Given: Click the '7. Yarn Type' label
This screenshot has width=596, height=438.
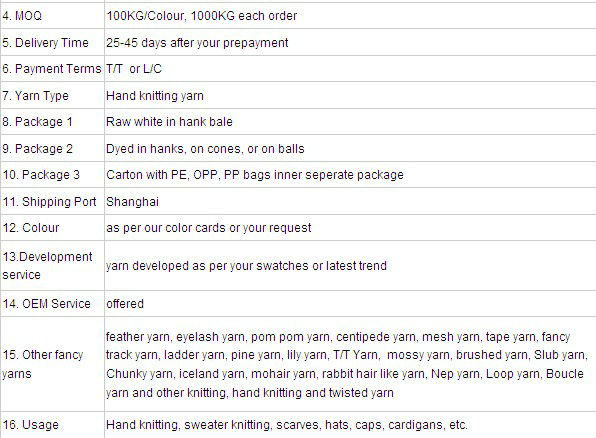Looking at the screenshot, I should [35, 96].
